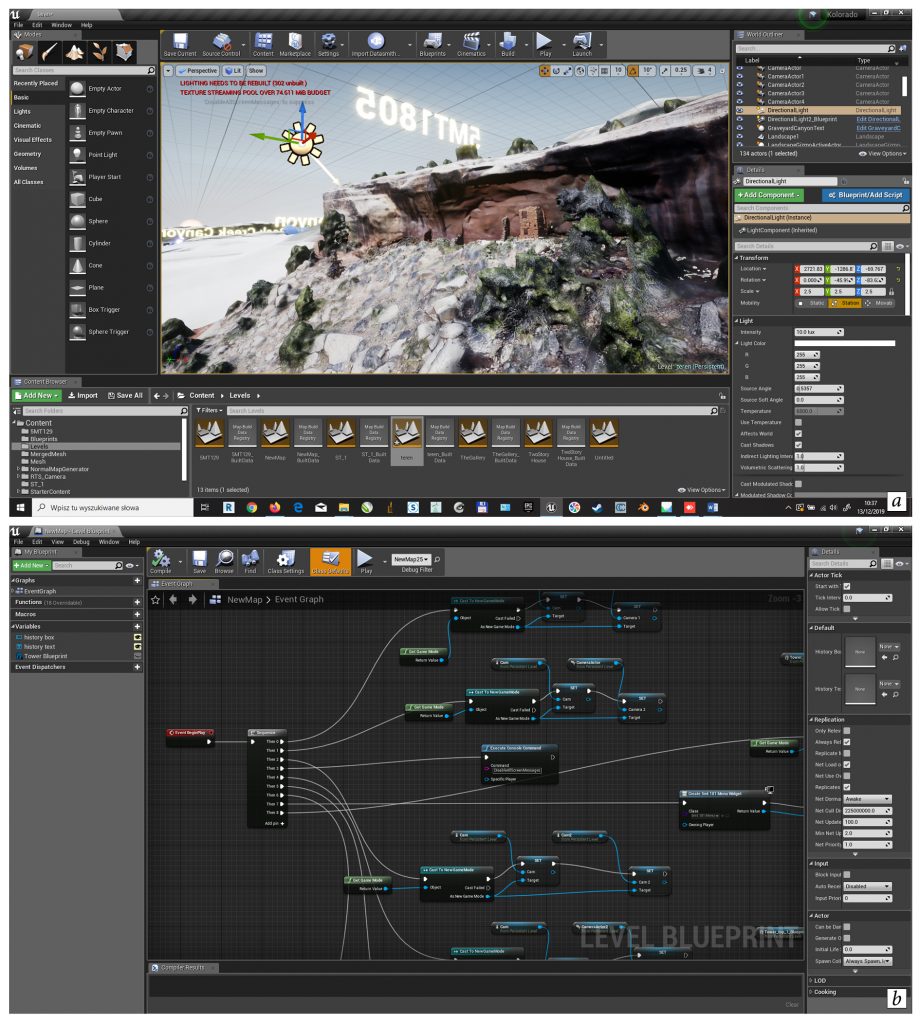Click Browse in the Level Blueprint toolbar
Image resolution: width=920 pixels, height=1024 pixels.
point(224,562)
